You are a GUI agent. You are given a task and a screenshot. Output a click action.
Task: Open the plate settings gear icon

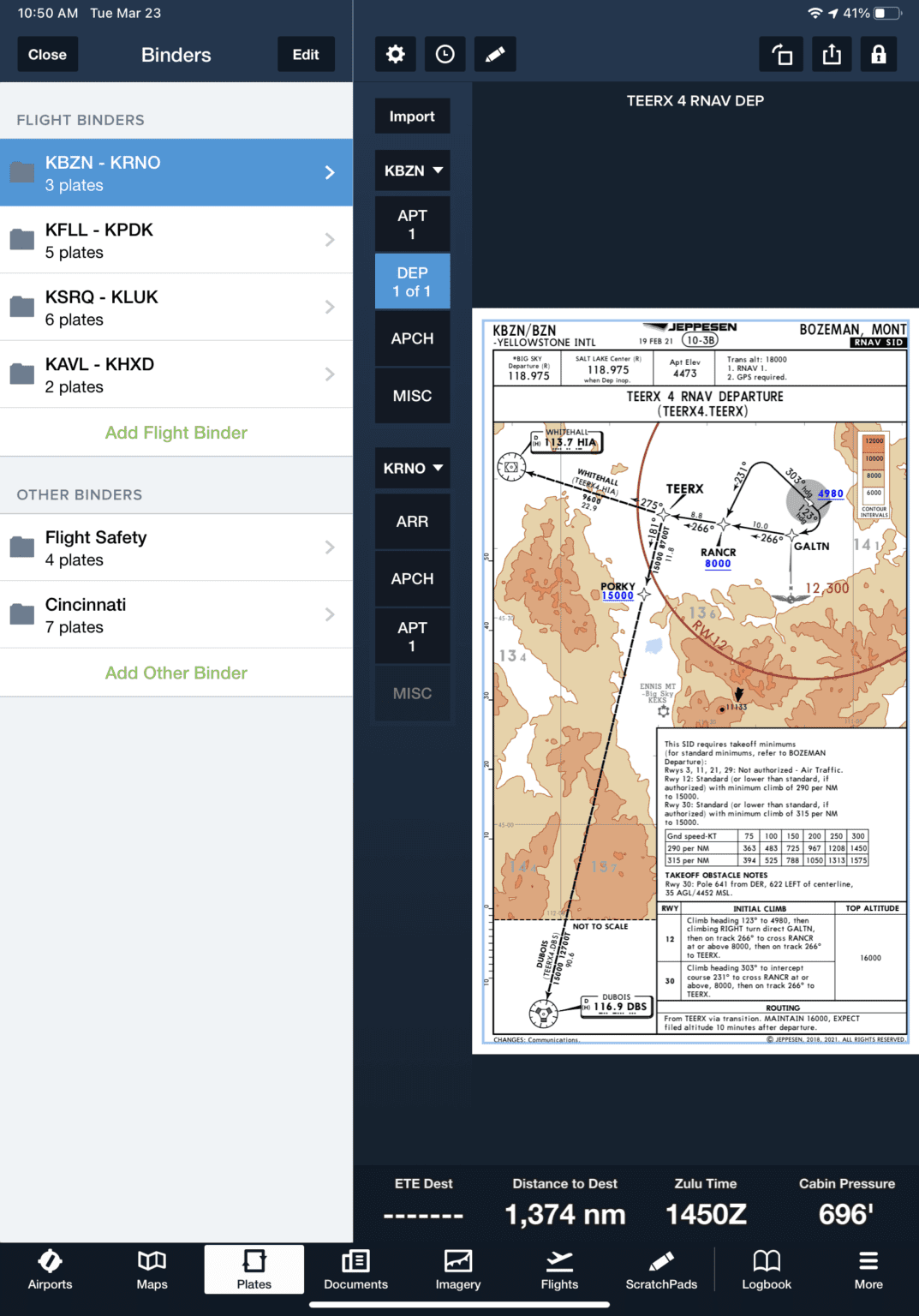(395, 54)
